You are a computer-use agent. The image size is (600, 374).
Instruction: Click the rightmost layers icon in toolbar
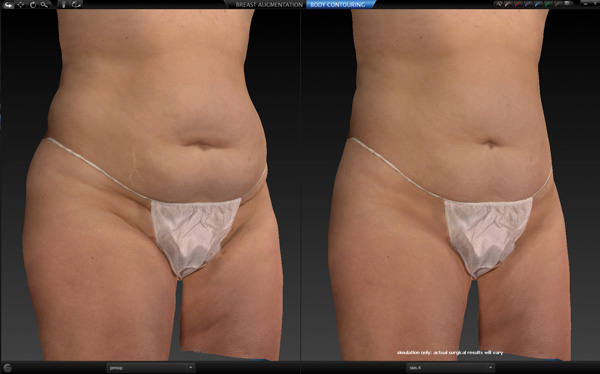(568, 4)
